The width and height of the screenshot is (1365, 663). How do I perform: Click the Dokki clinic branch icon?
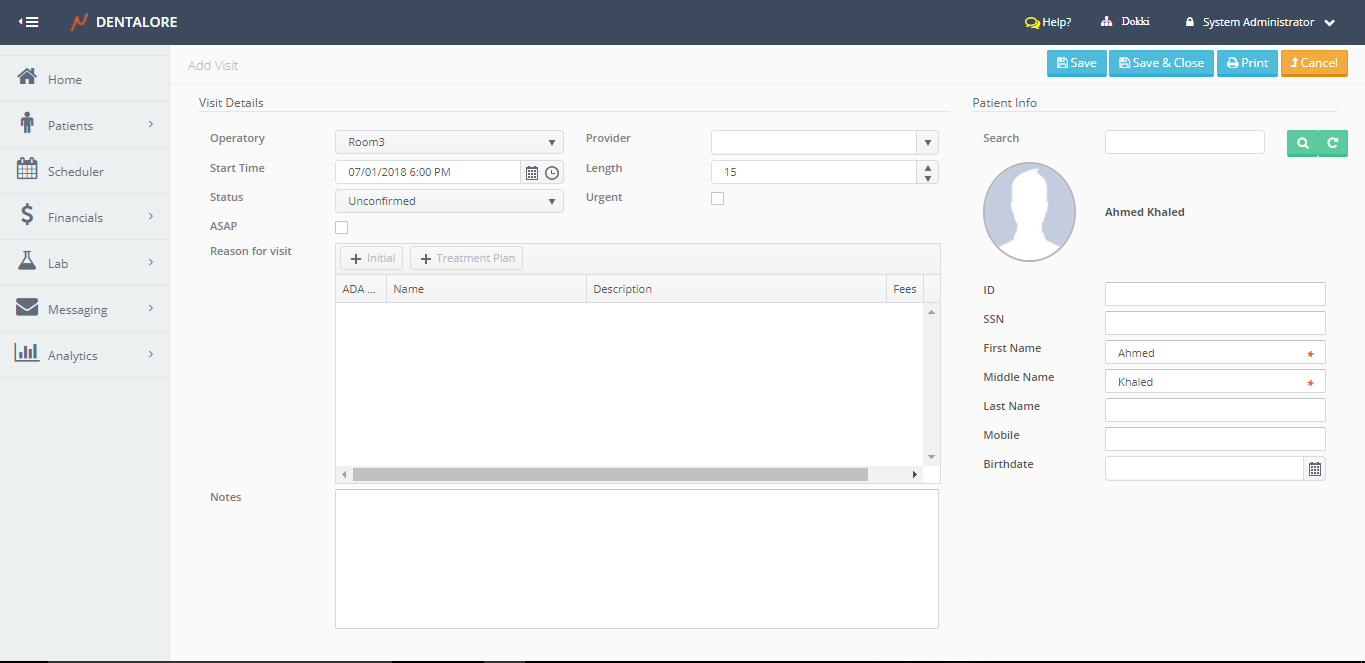click(x=1107, y=22)
